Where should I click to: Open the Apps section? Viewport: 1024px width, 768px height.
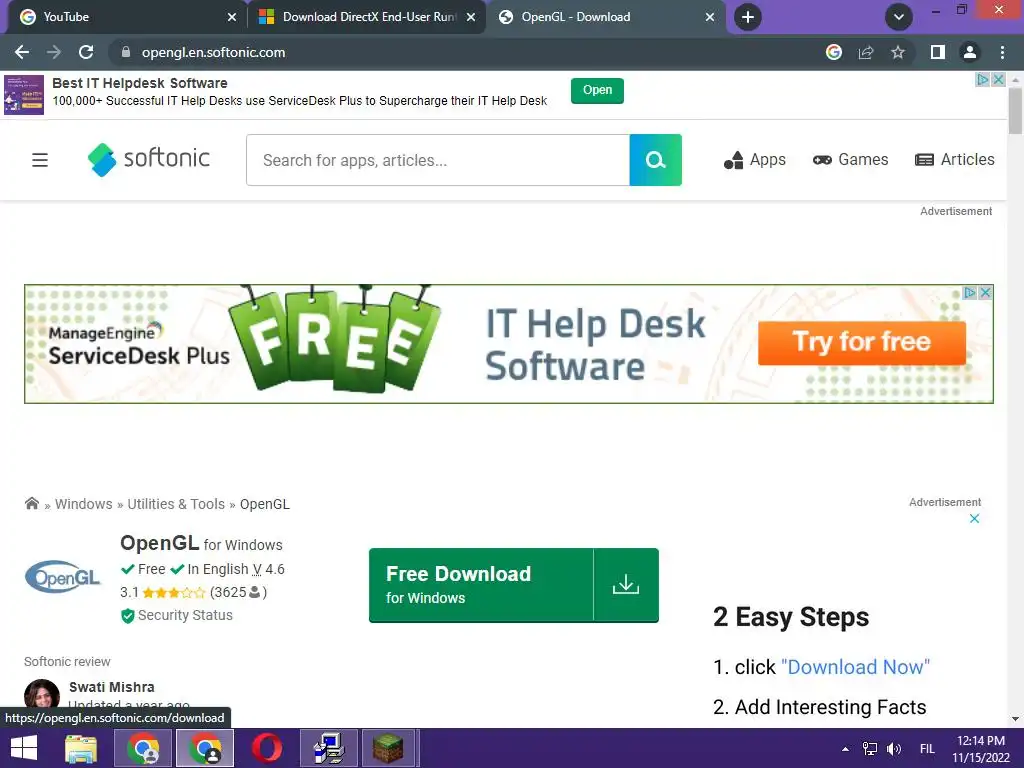755,160
